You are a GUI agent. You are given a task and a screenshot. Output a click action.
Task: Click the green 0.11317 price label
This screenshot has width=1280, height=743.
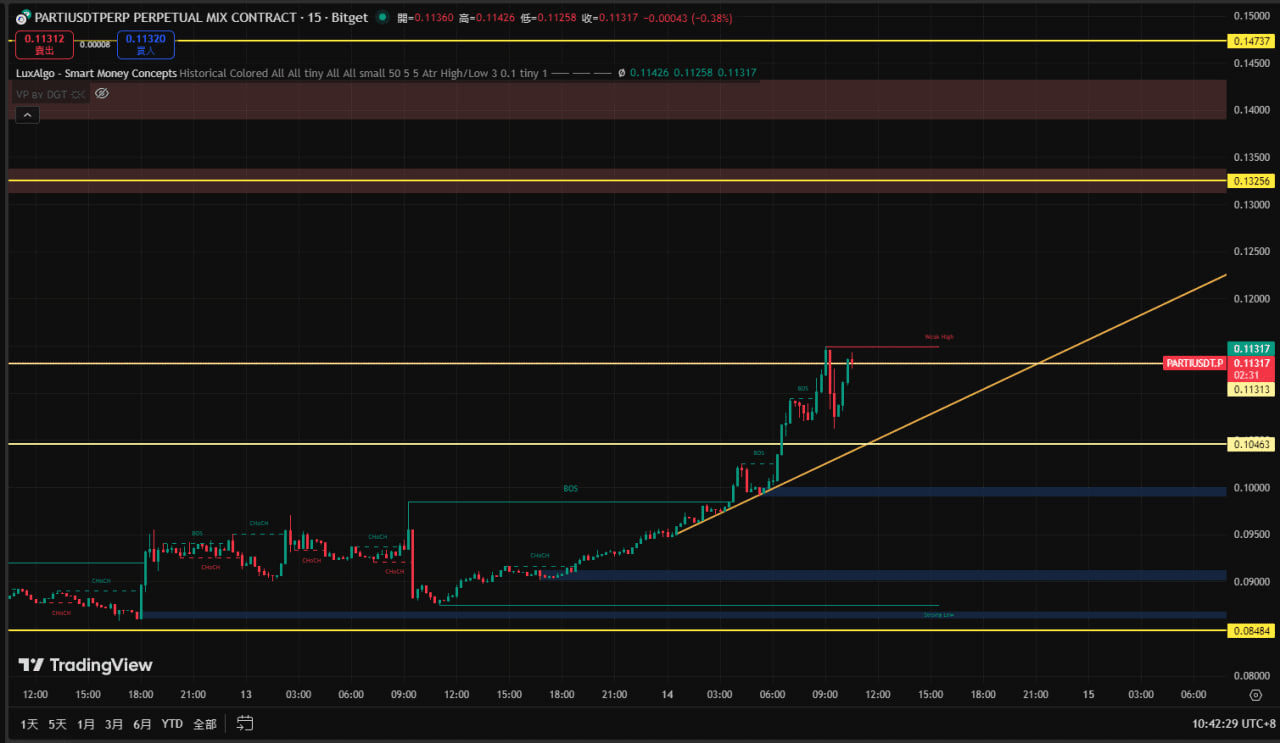click(x=1252, y=348)
